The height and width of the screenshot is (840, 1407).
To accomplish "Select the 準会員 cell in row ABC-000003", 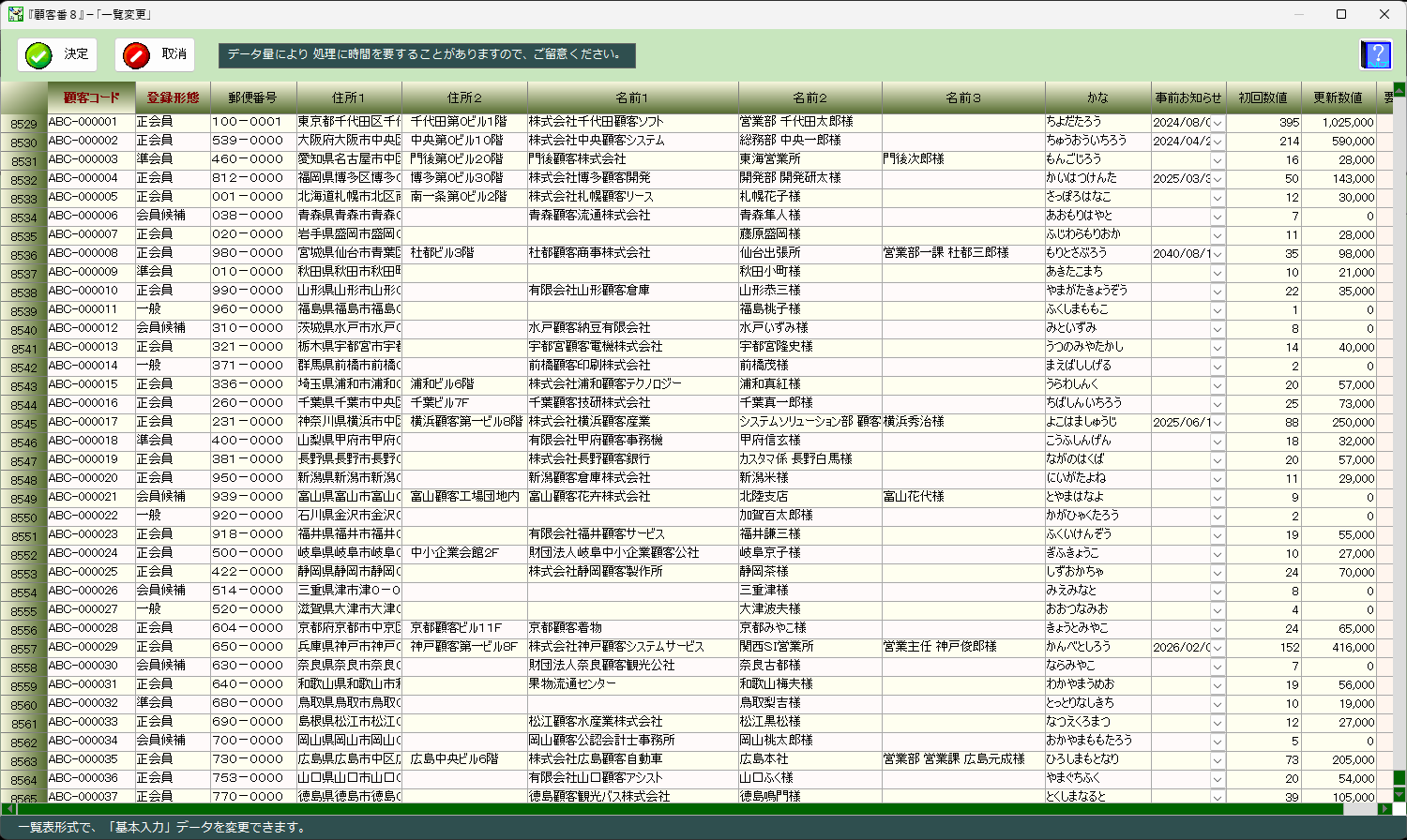I will click(x=173, y=159).
